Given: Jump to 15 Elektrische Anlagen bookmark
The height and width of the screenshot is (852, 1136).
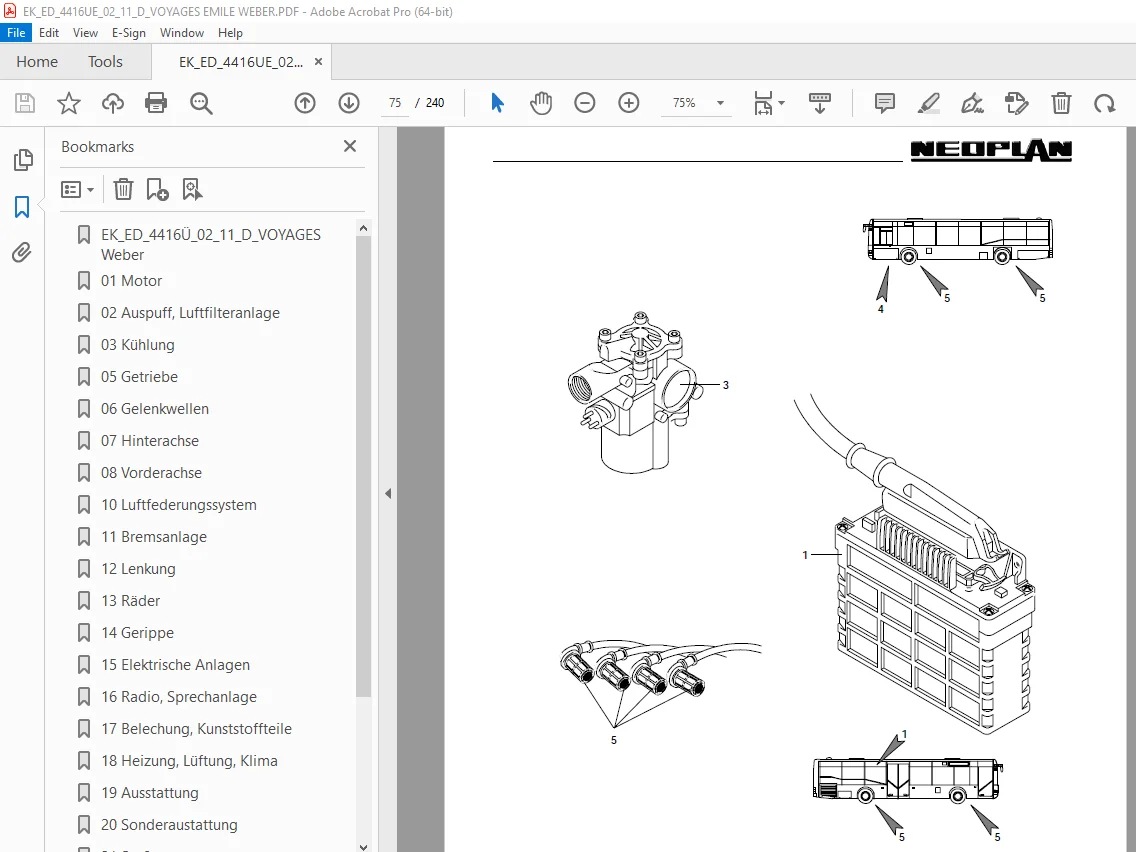Looking at the screenshot, I should 175,664.
